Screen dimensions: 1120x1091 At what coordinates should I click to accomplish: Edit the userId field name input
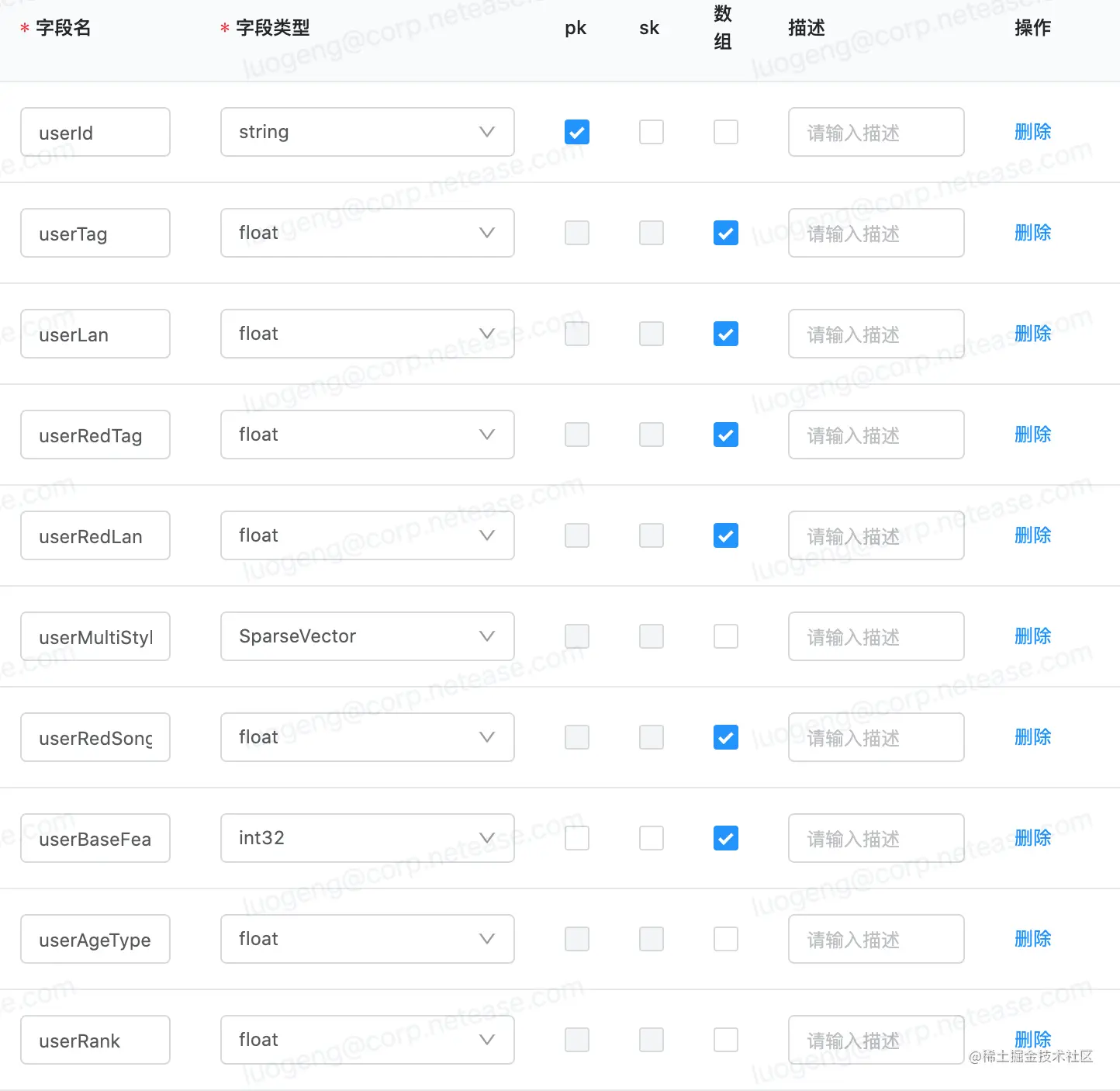(x=95, y=132)
